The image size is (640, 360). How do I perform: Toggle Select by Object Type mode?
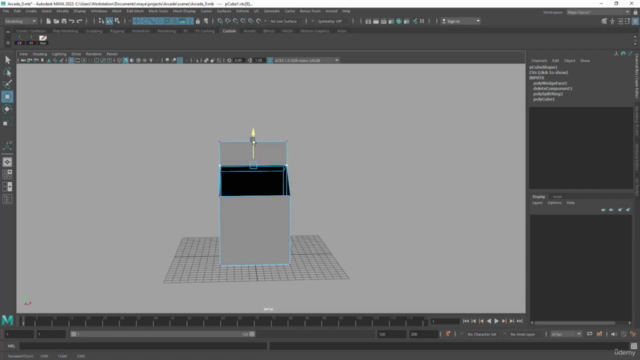(109, 21)
